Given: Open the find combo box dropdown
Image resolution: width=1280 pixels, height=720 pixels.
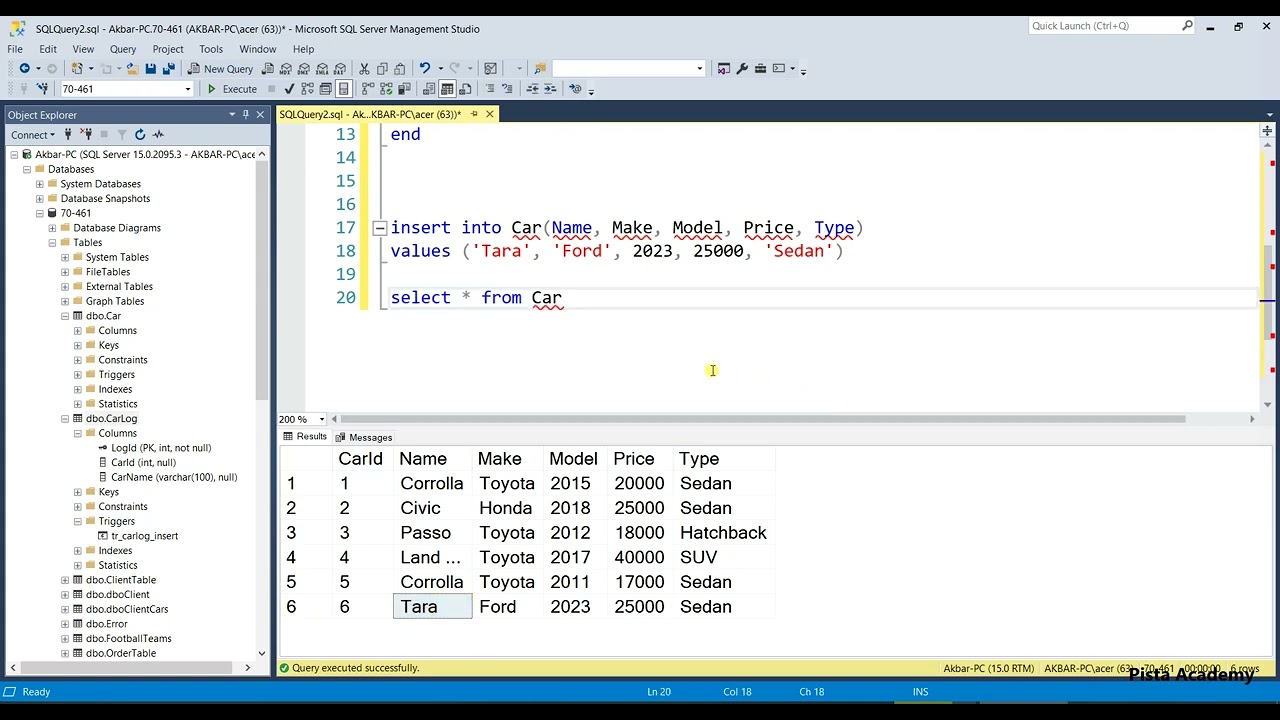Looking at the screenshot, I should [699, 69].
